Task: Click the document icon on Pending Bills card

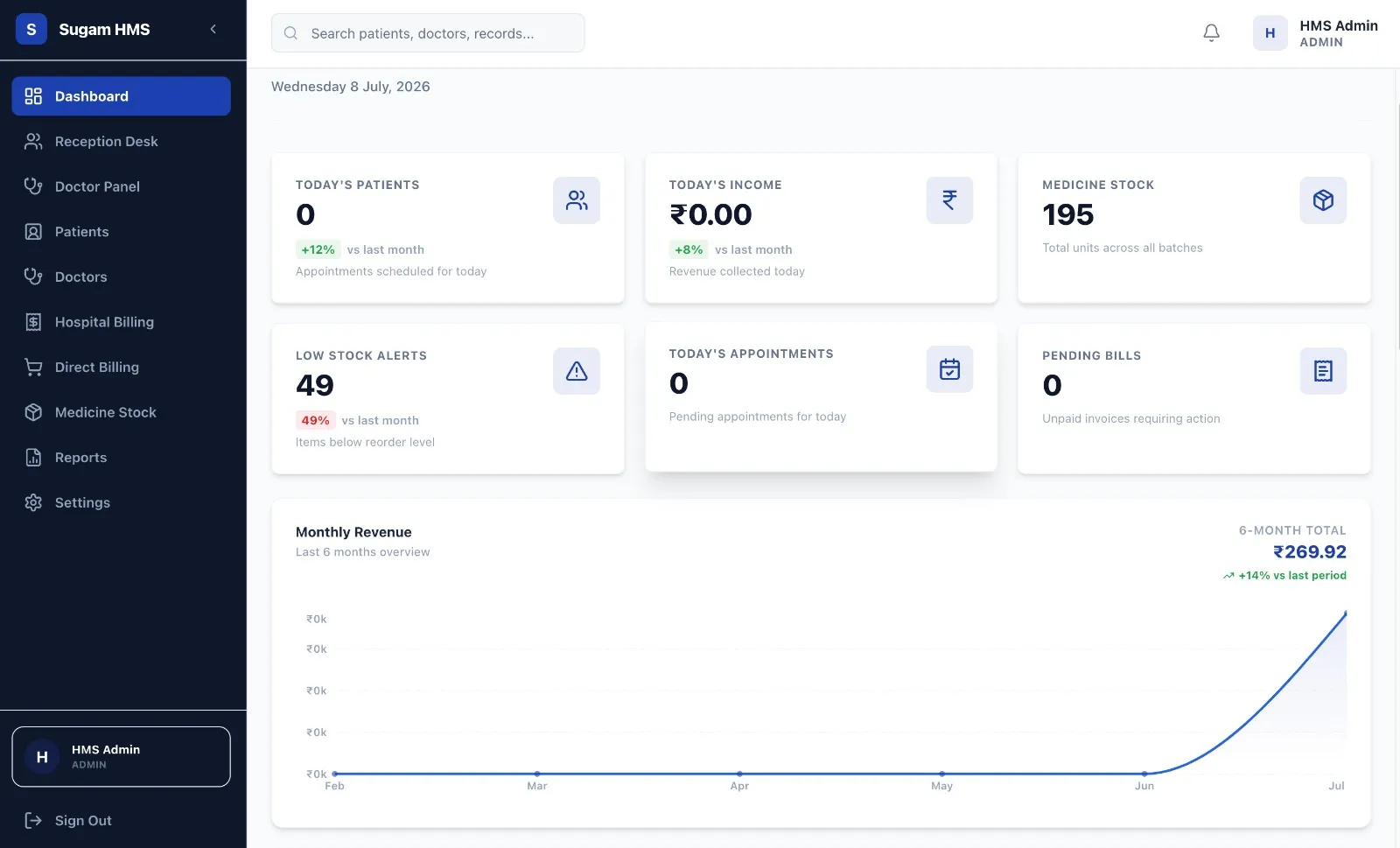Action: (1323, 371)
